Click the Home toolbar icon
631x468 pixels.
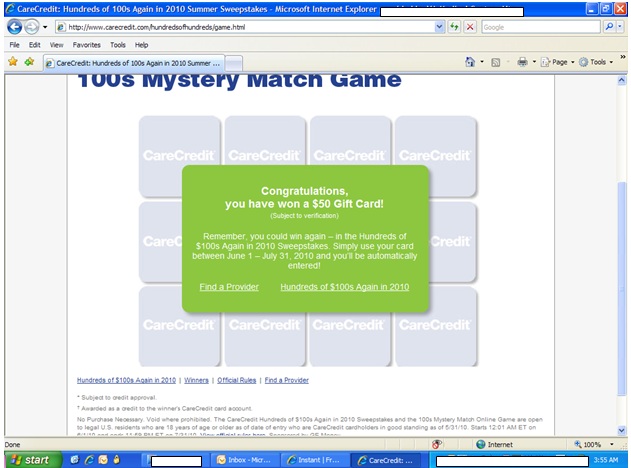pos(471,62)
